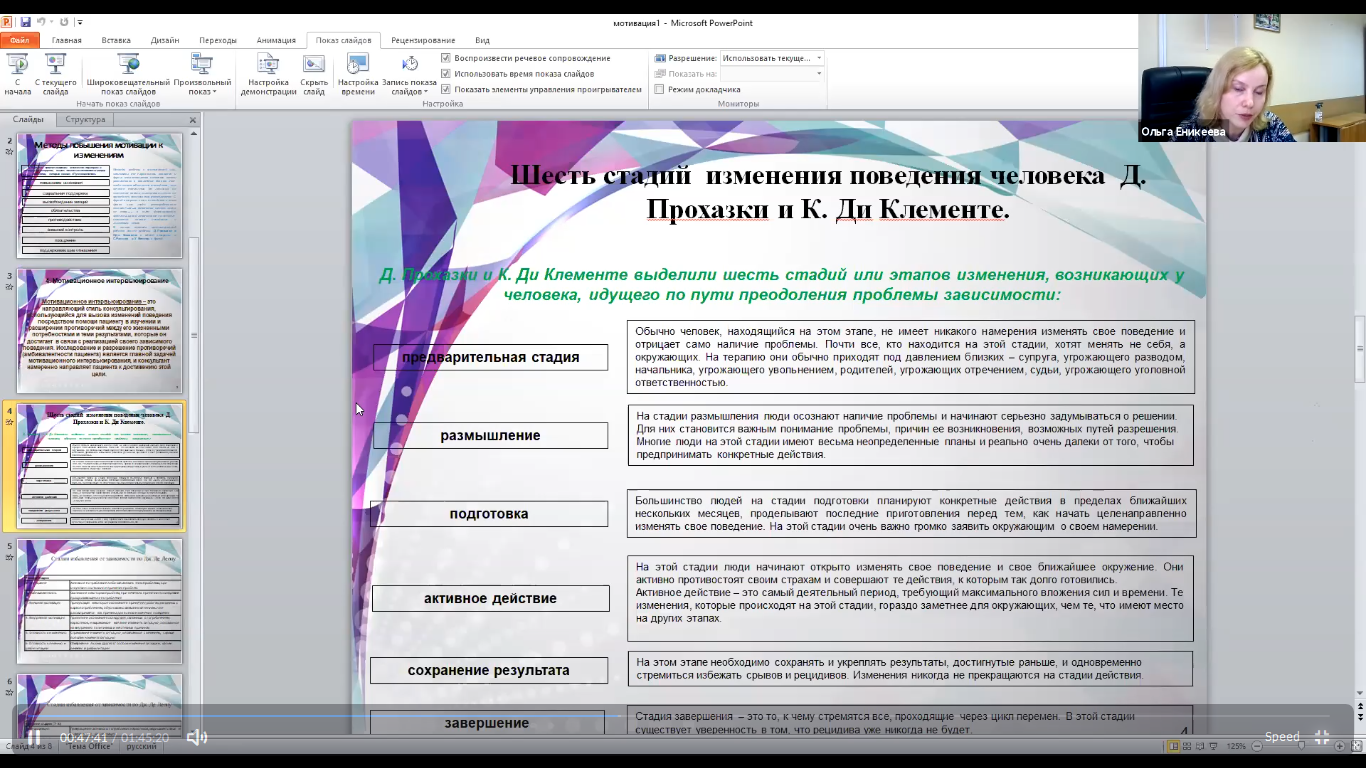Image resolution: width=1366 pixels, height=768 pixels.
Task: Select the Структура pane tab
Action: coord(85,119)
